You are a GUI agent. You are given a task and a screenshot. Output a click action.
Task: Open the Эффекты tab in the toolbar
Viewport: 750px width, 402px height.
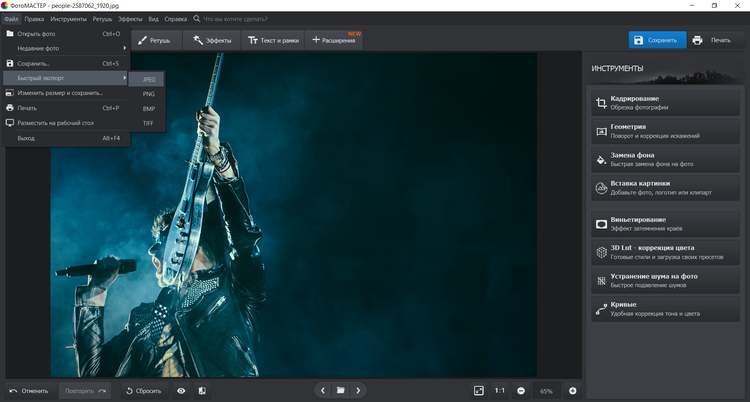click(212, 40)
